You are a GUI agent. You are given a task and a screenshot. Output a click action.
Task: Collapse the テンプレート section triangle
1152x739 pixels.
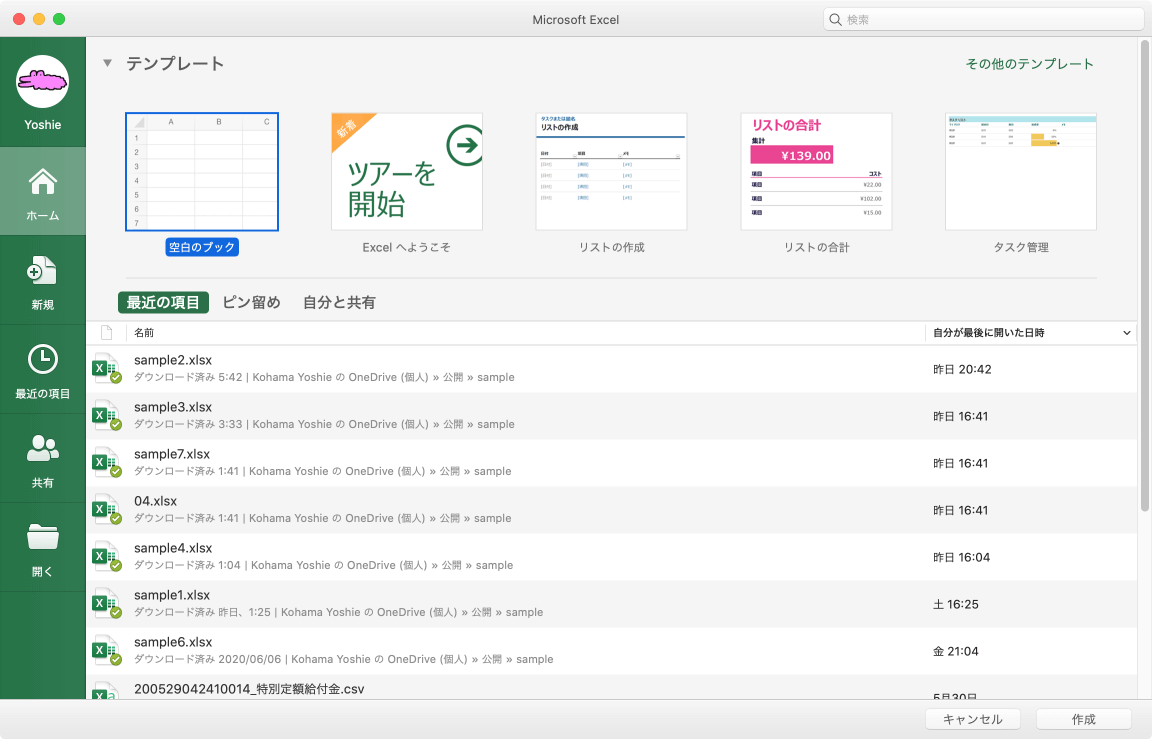[107, 63]
